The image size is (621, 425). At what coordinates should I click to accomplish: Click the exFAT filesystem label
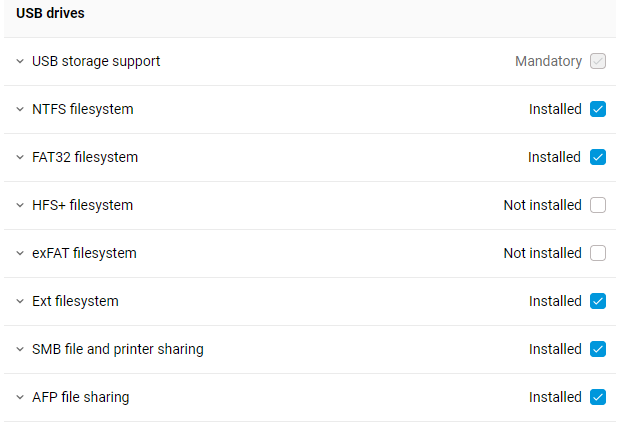84,253
